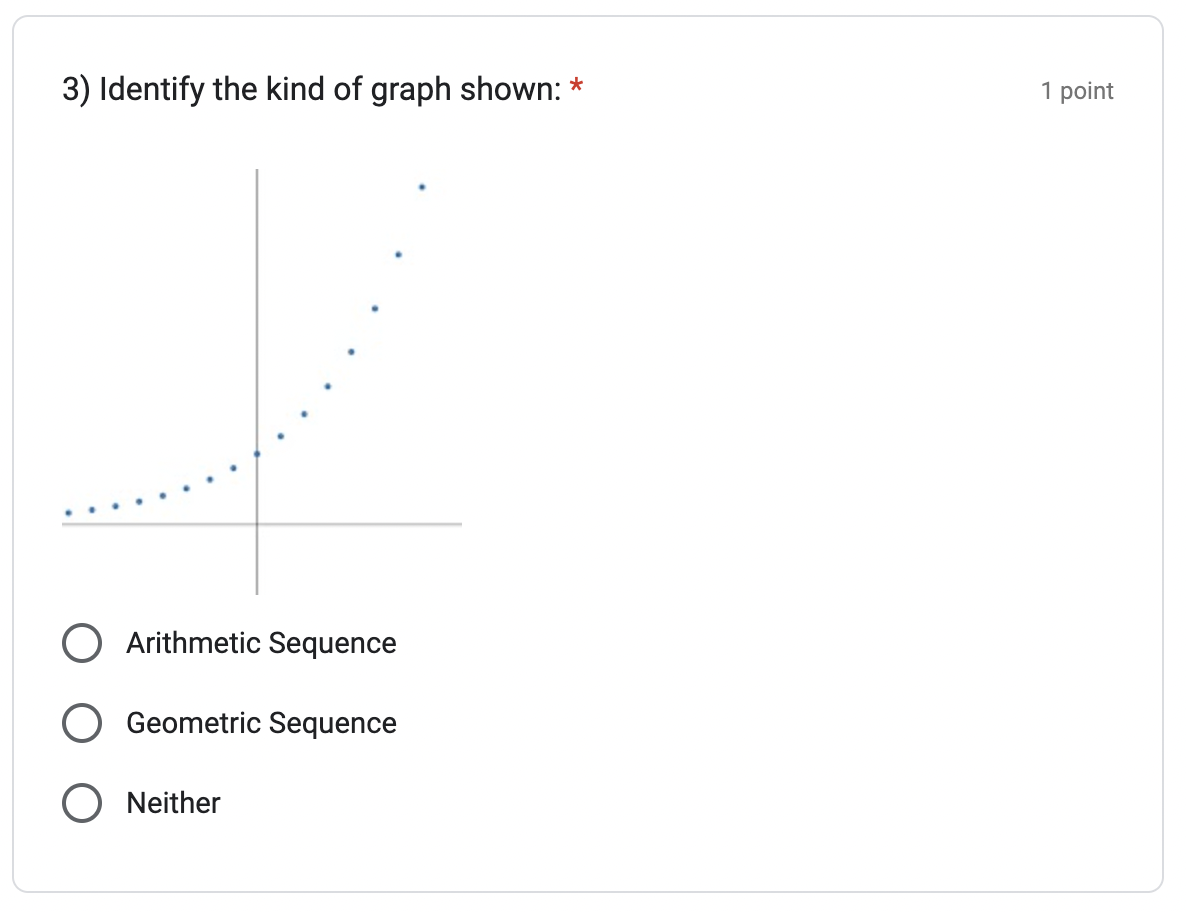The width and height of the screenshot is (1186, 912).
Task: Click the y-axis line in the graph
Action: pos(257,300)
